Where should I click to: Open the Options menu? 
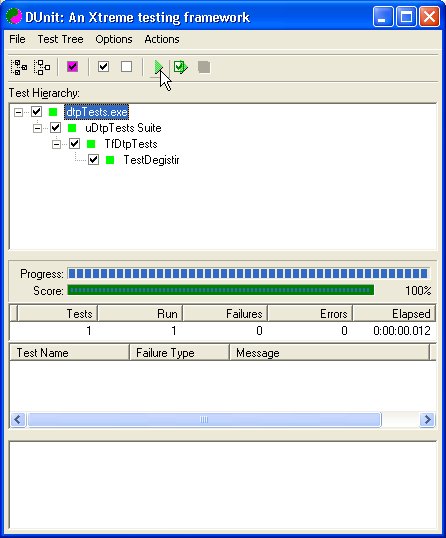pyautogui.click(x=114, y=39)
